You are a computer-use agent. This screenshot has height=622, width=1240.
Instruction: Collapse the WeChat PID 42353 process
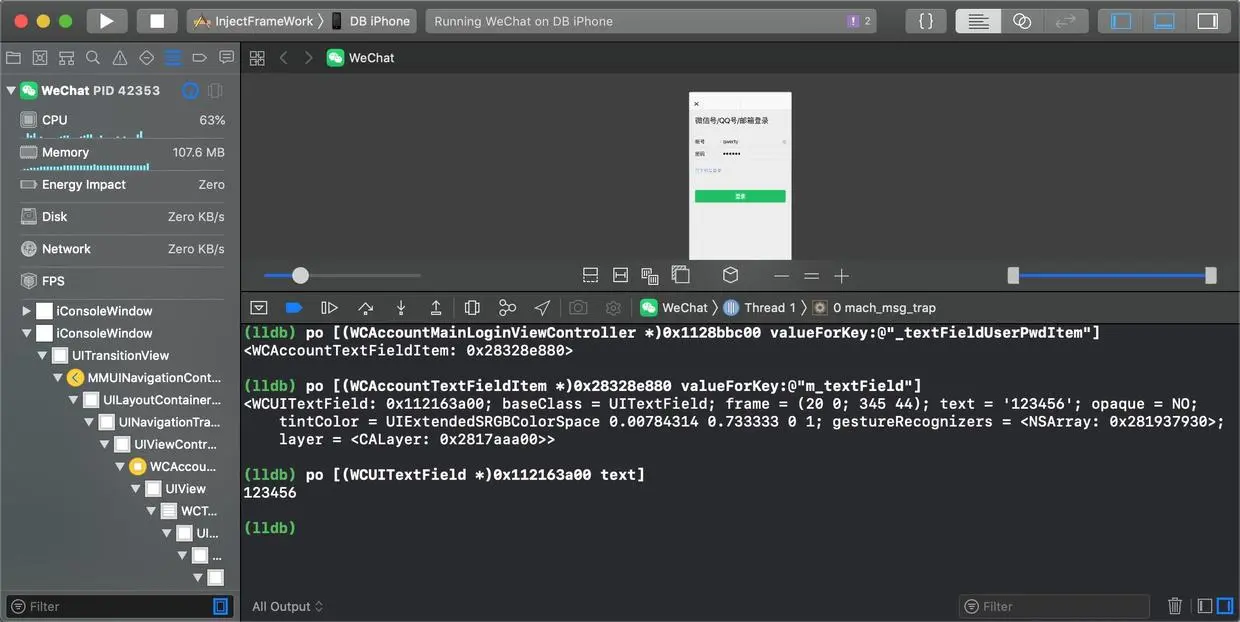tap(11, 90)
